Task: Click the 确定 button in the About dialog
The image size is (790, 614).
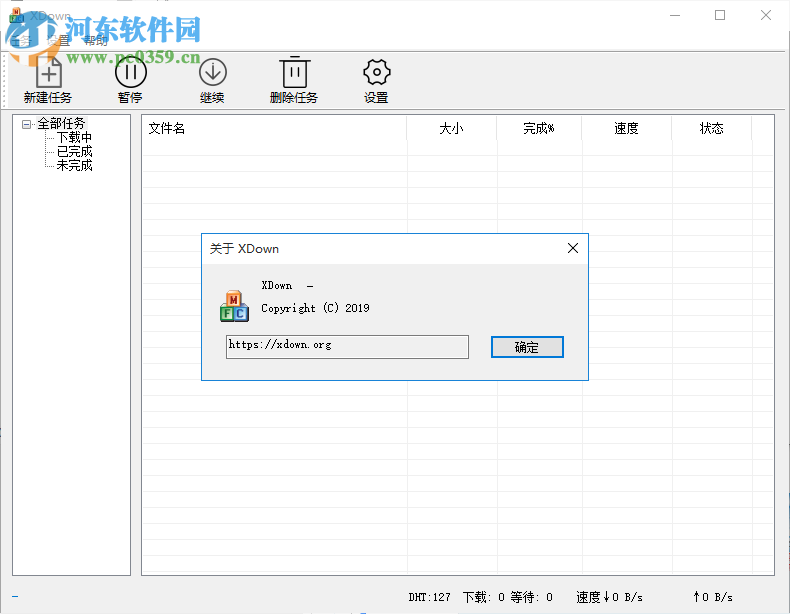Action: [x=527, y=347]
